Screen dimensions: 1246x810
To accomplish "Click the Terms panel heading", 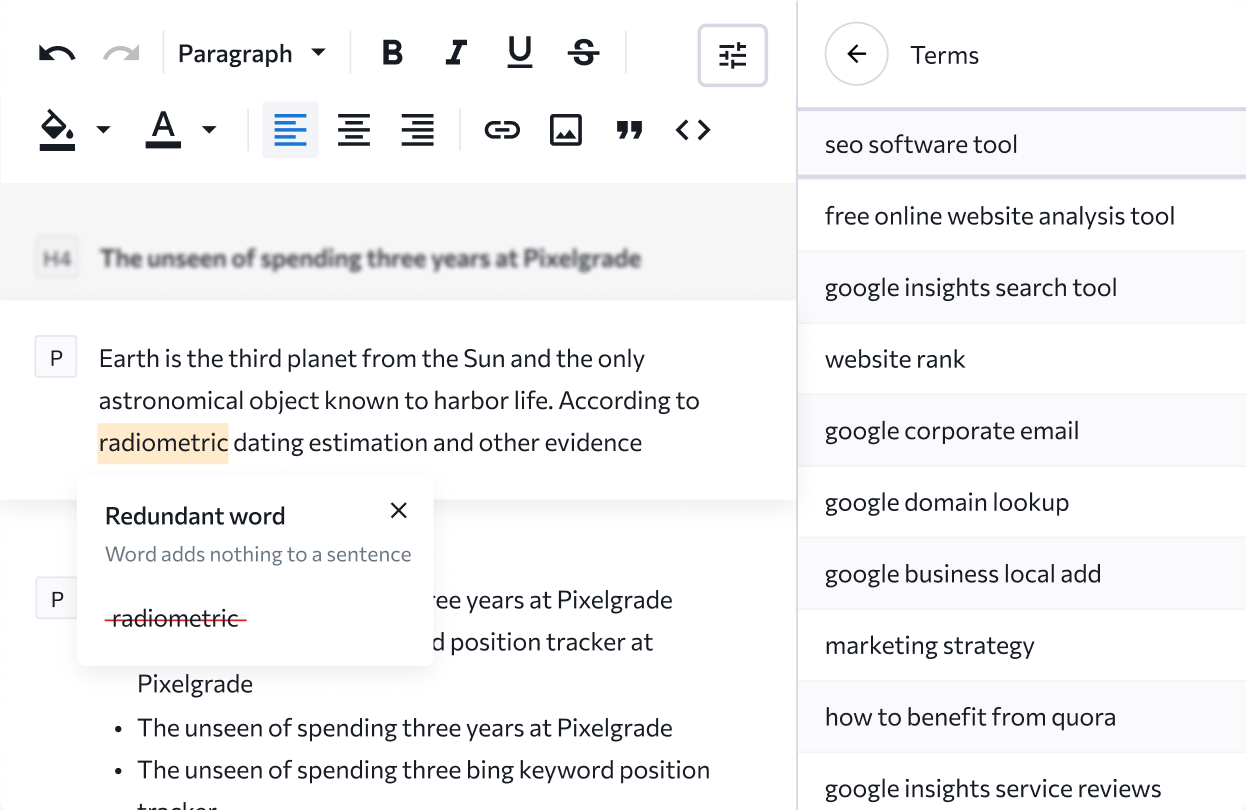I will [944, 55].
